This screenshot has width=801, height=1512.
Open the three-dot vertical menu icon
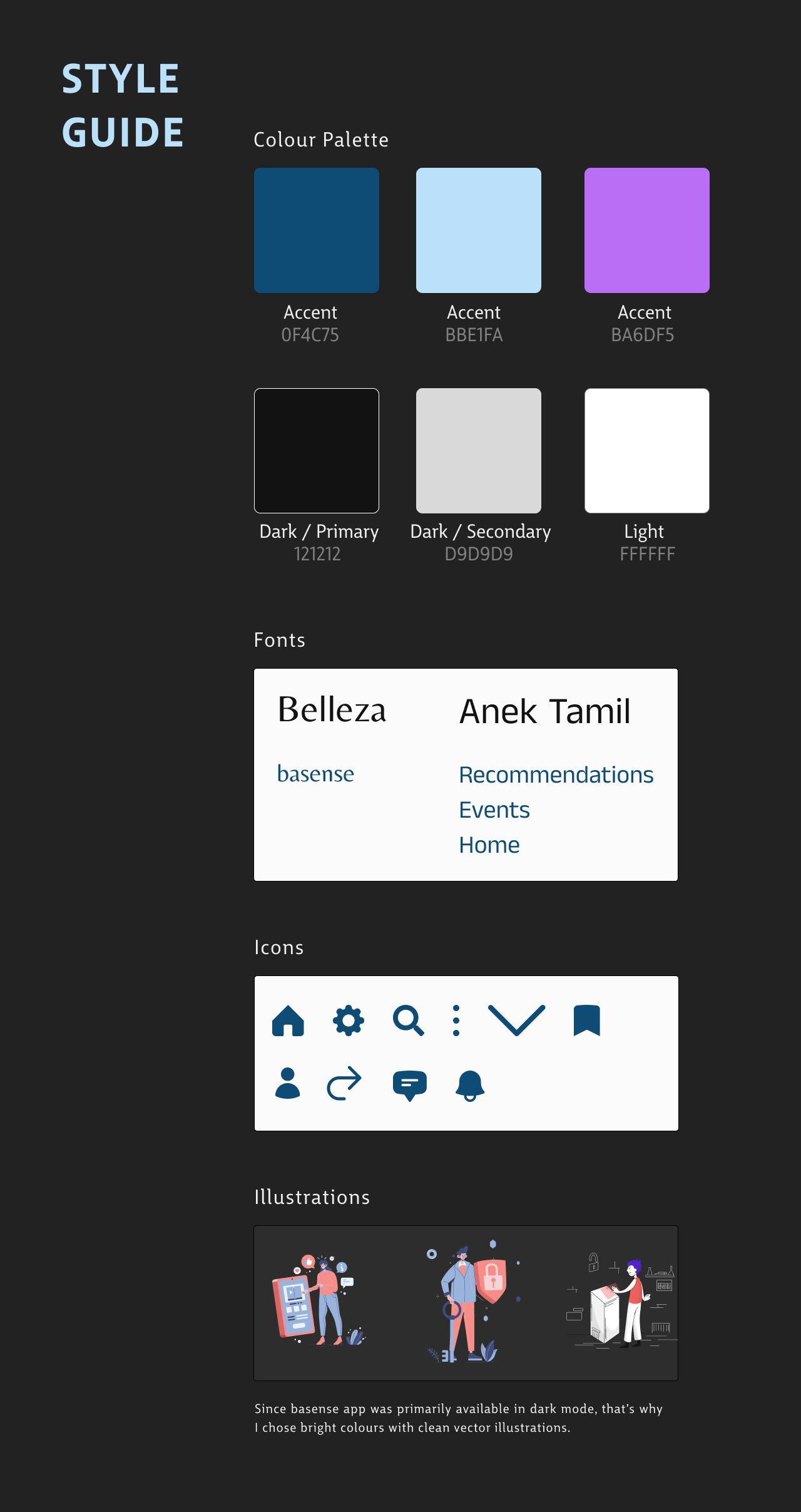tap(456, 1021)
